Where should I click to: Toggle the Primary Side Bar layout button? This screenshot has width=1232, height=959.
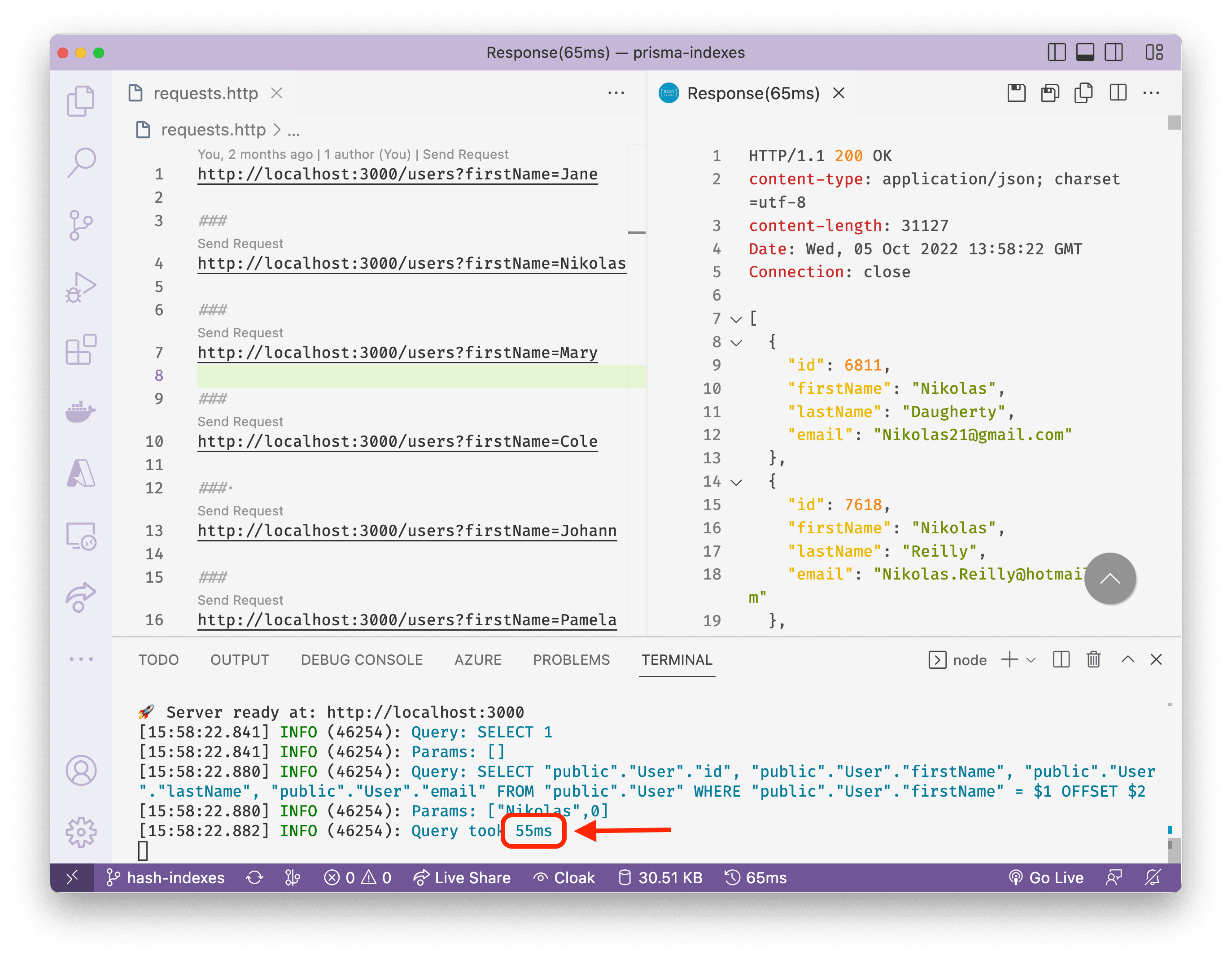point(1056,52)
